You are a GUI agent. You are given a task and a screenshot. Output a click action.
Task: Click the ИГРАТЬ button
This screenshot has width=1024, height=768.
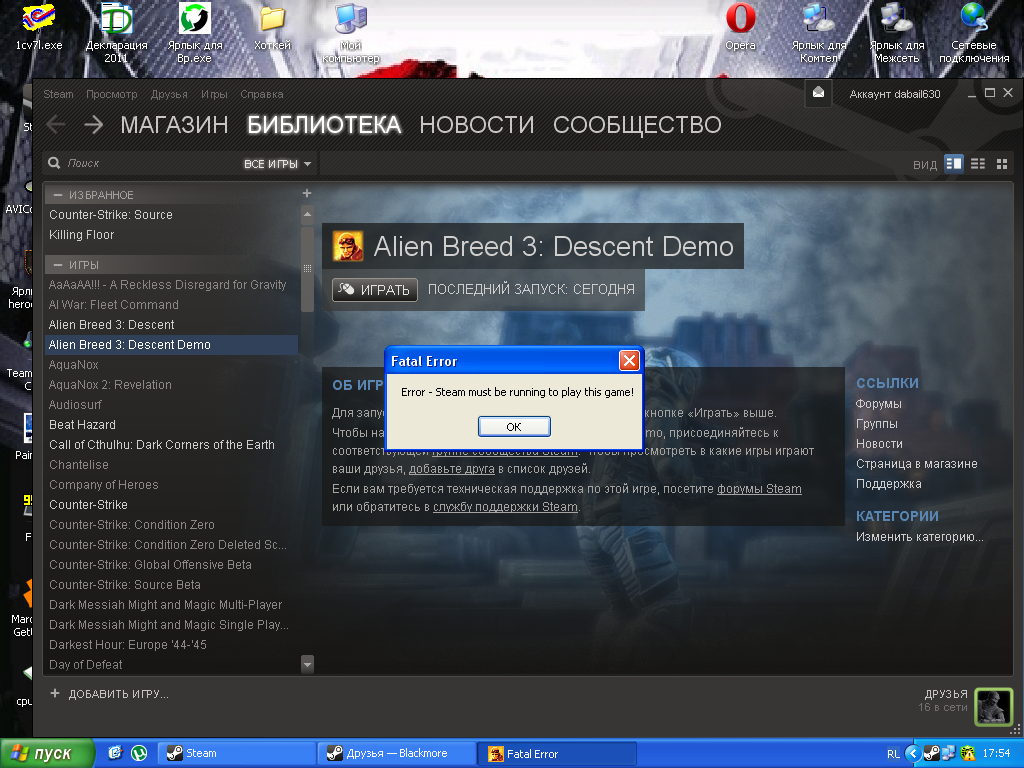pos(375,290)
